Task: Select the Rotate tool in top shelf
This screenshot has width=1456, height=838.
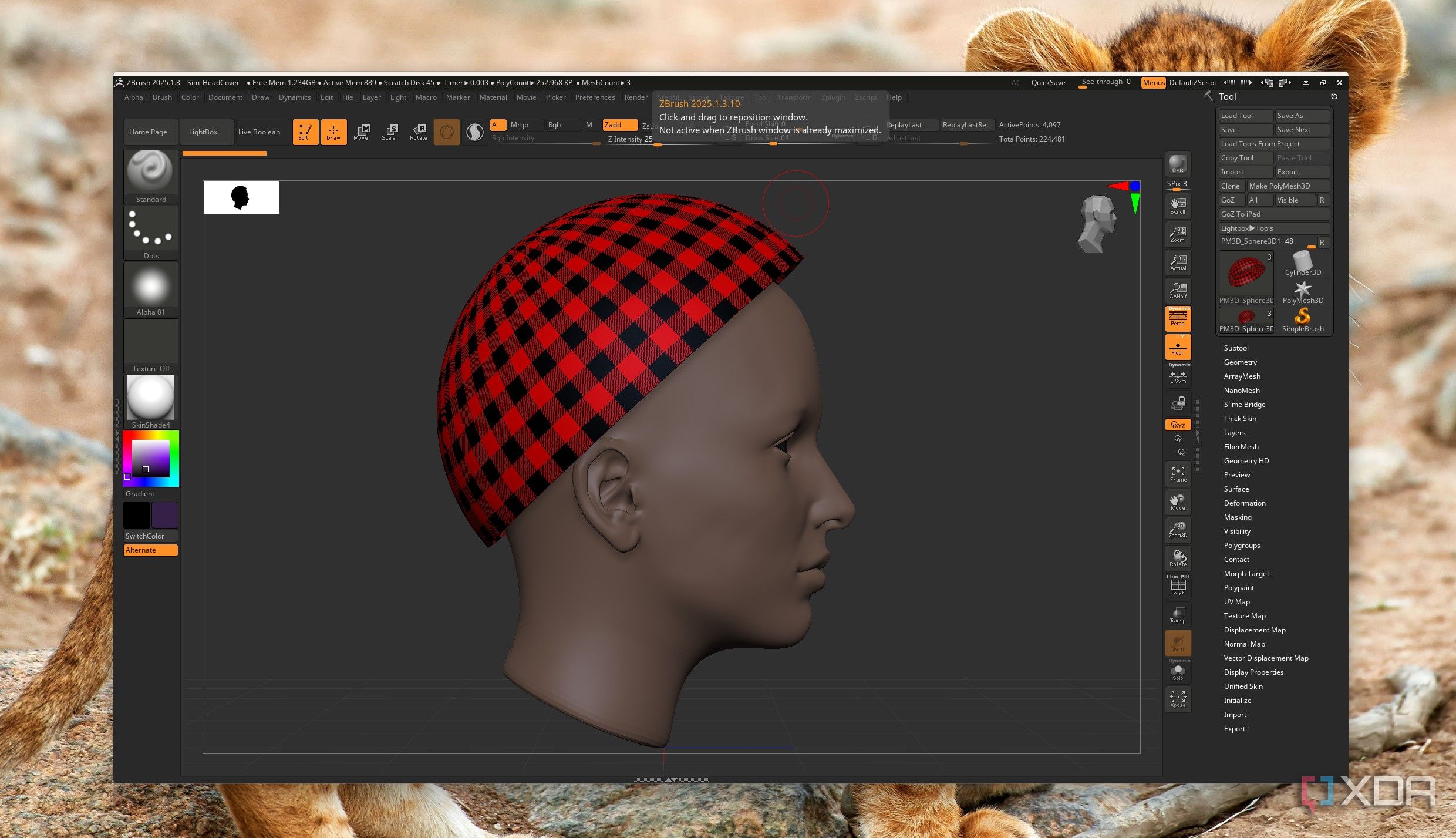Action: click(x=418, y=132)
